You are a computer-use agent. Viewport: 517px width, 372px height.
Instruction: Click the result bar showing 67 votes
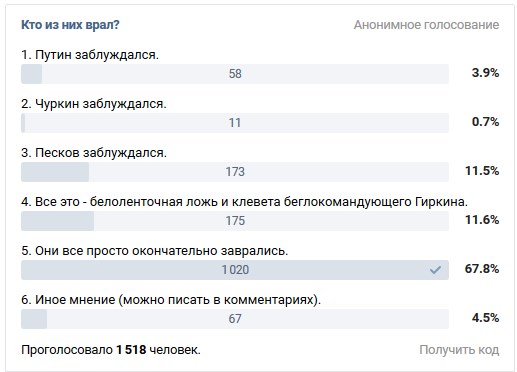(235, 319)
